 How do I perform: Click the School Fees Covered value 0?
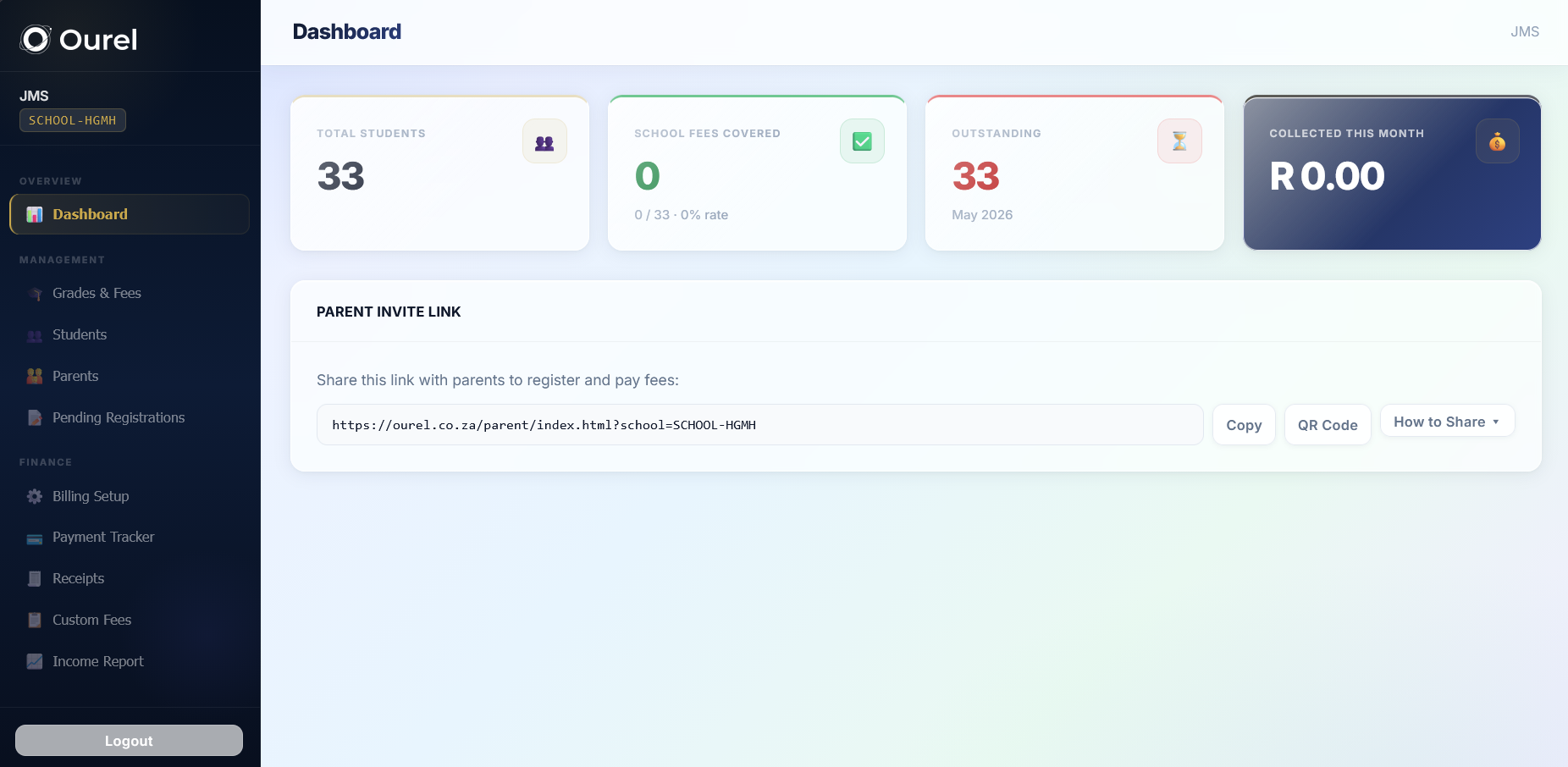point(647,176)
